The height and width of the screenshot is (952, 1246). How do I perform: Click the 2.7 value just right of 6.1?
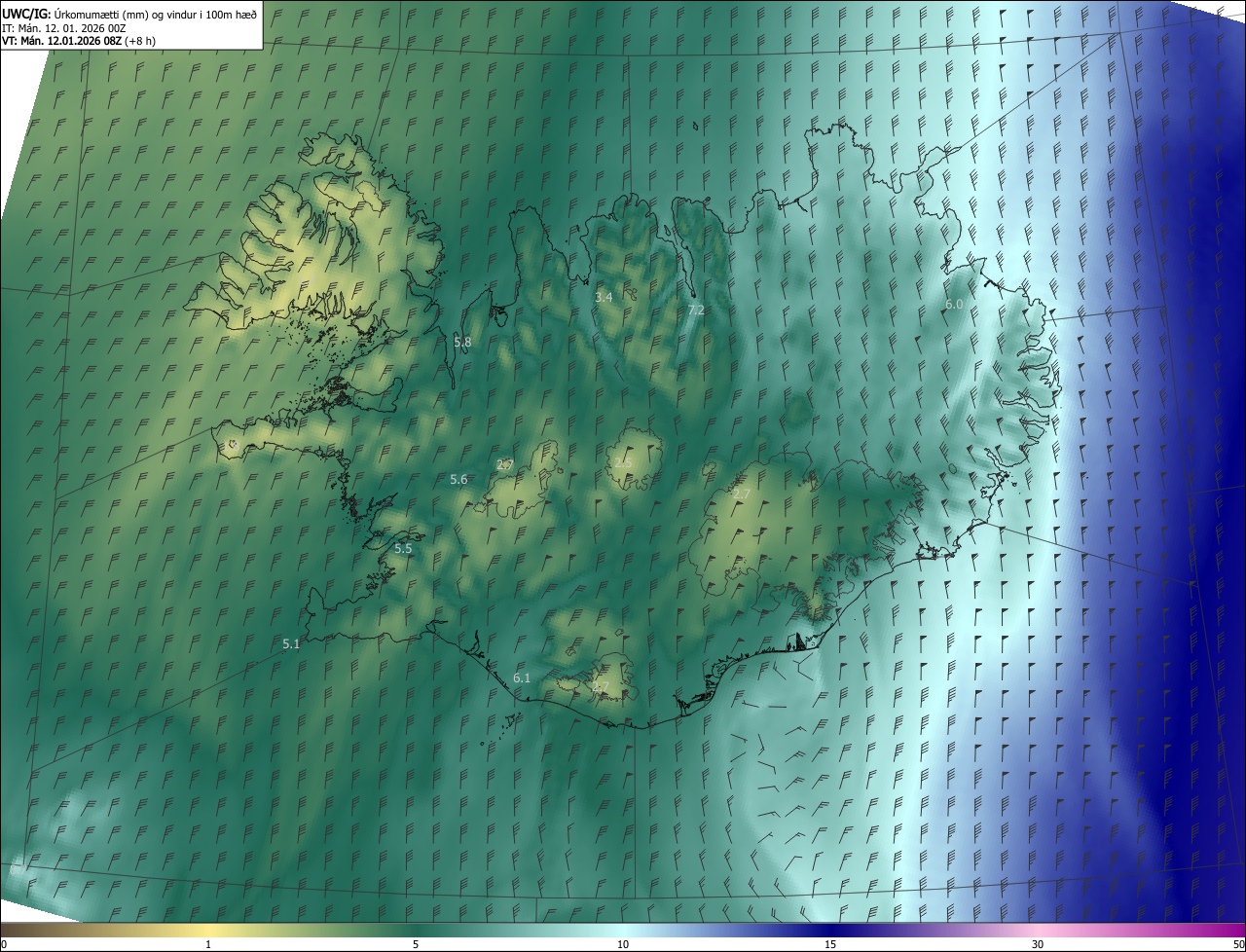click(601, 687)
